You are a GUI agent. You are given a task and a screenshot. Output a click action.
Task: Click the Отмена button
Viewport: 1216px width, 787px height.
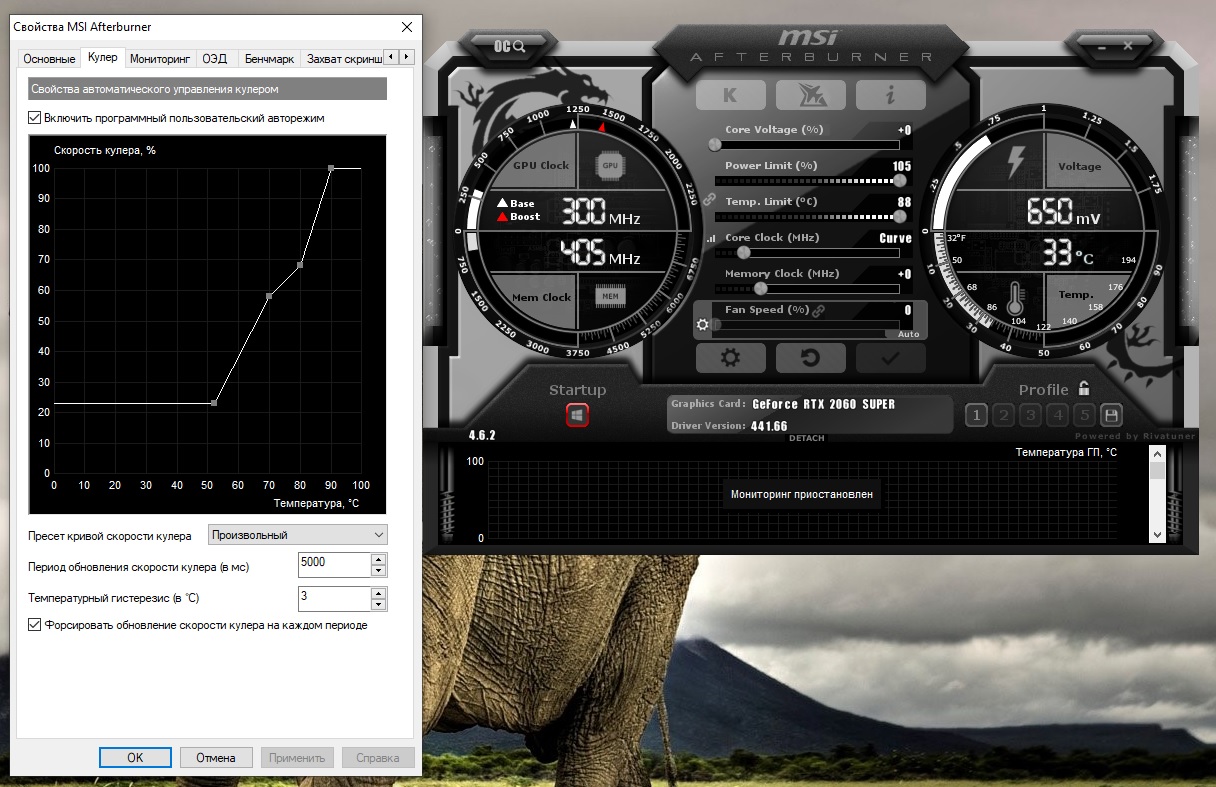click(216, 758)
